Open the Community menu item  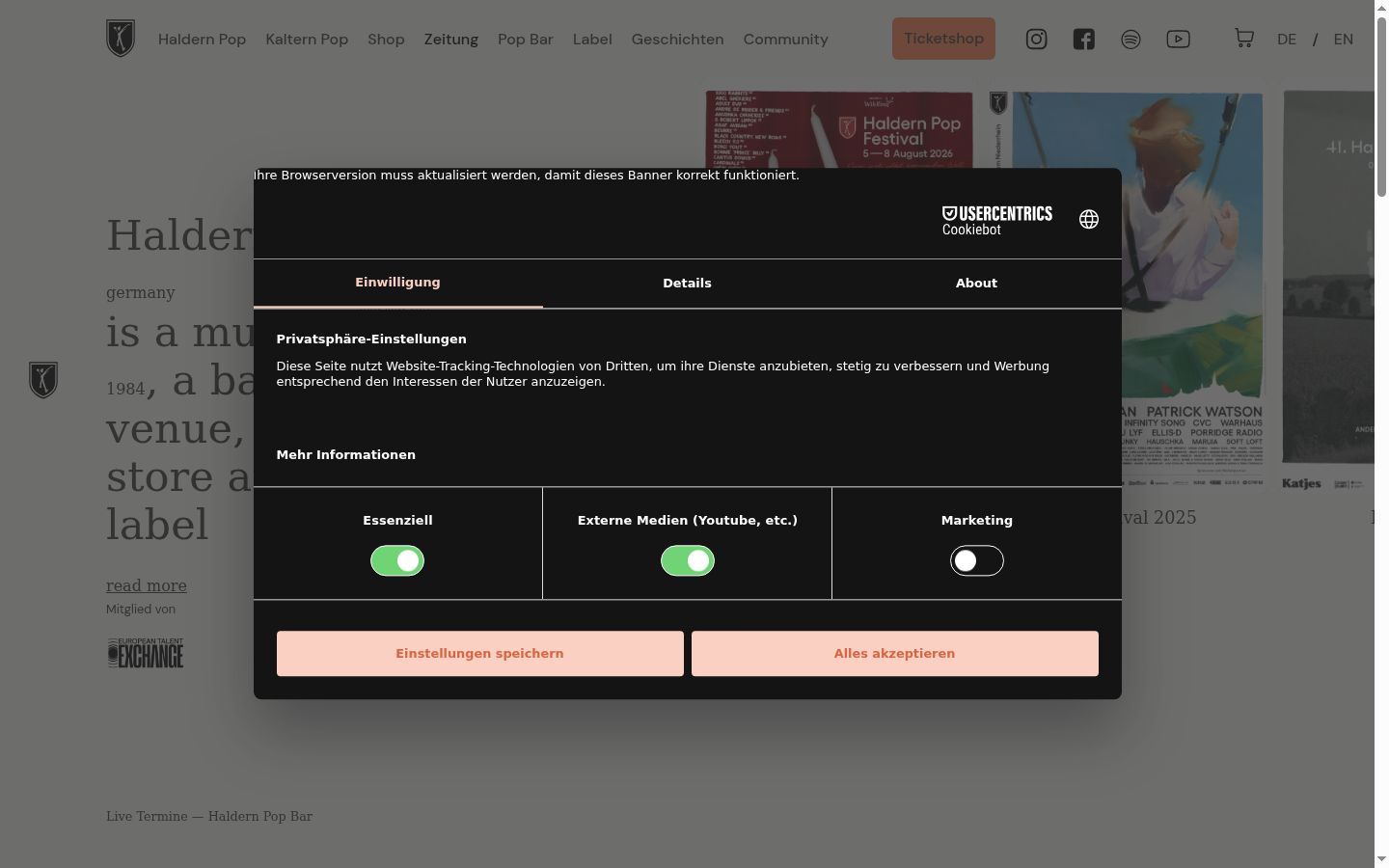785,40
